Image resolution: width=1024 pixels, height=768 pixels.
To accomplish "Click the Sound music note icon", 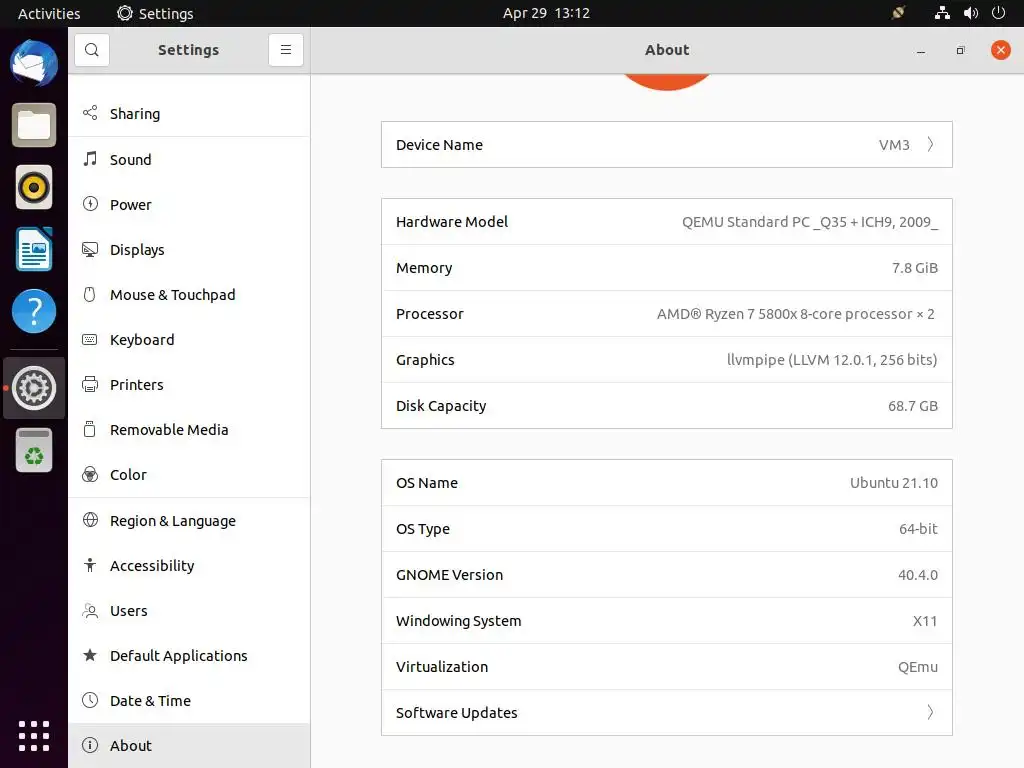I will (90, 159).
